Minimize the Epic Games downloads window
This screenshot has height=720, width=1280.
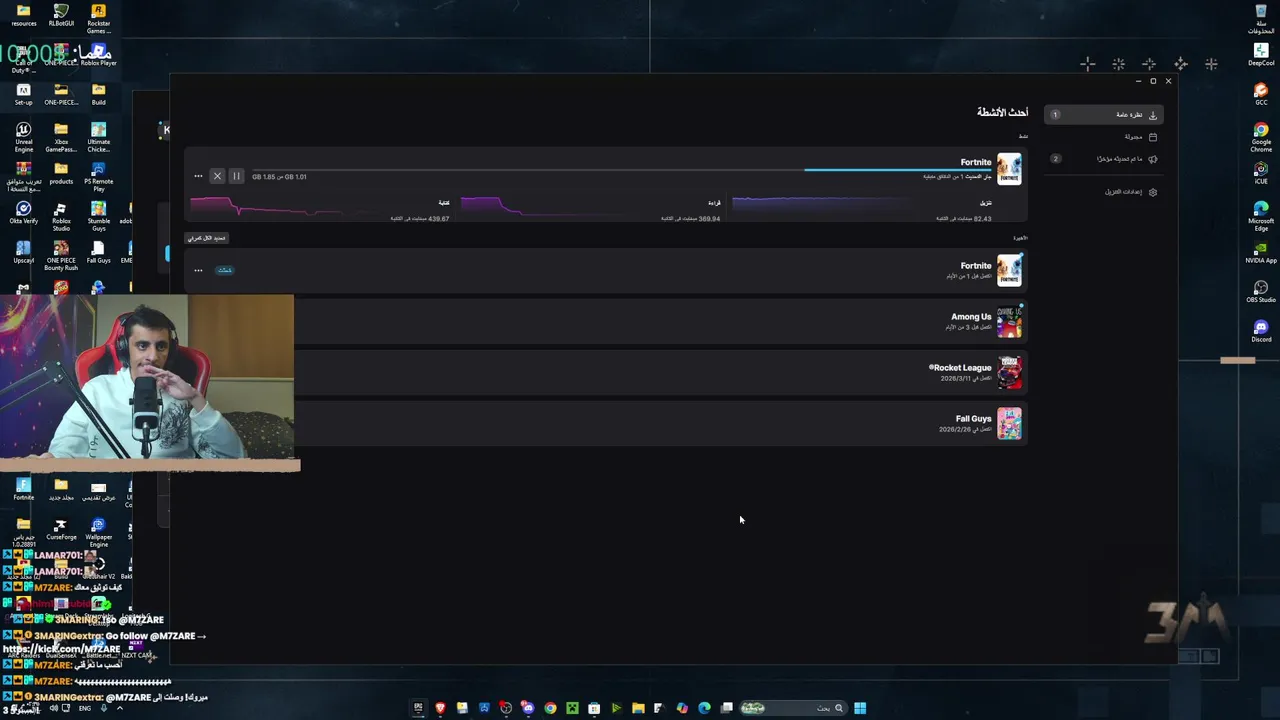[x=1138, y=81]
